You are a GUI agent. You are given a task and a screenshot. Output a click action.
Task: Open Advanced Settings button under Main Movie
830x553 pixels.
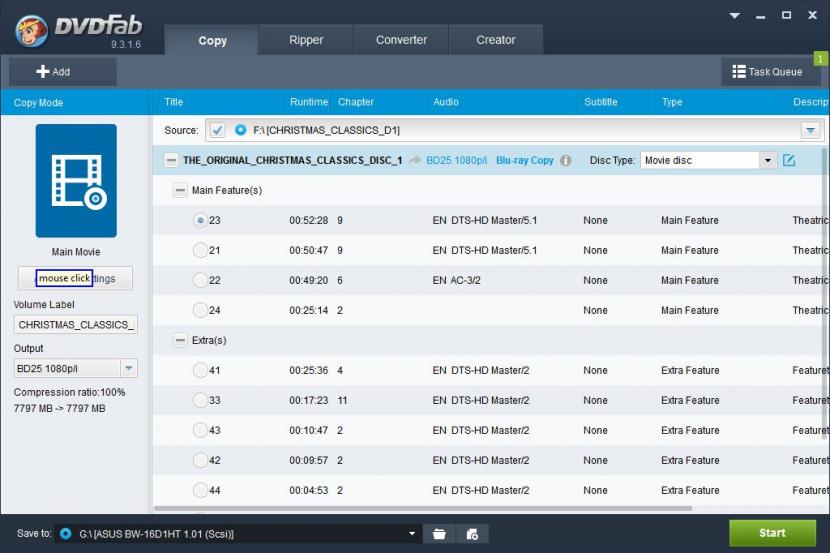[x=75, y=278]
